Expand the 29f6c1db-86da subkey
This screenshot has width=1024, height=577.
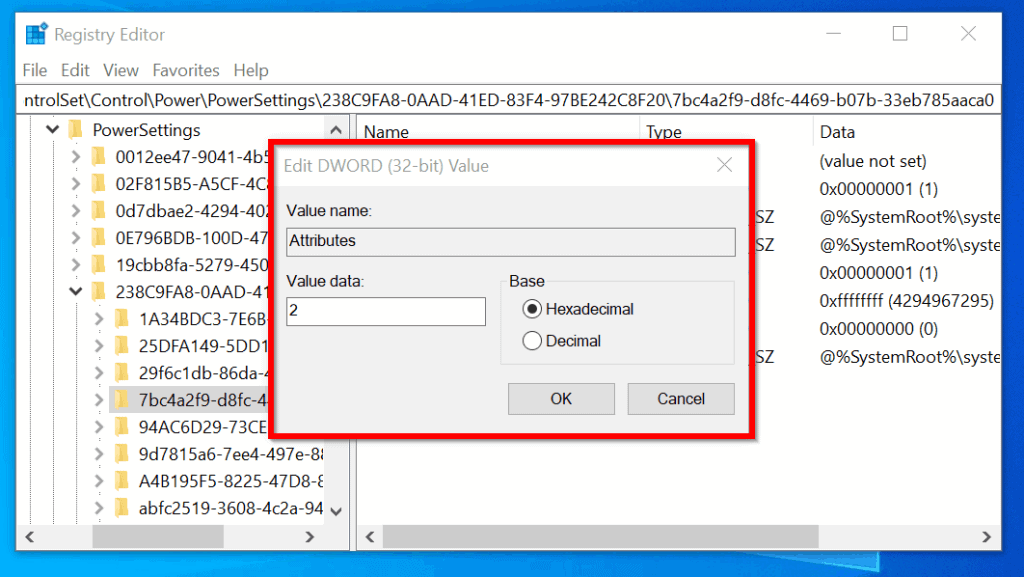(99, 373)
